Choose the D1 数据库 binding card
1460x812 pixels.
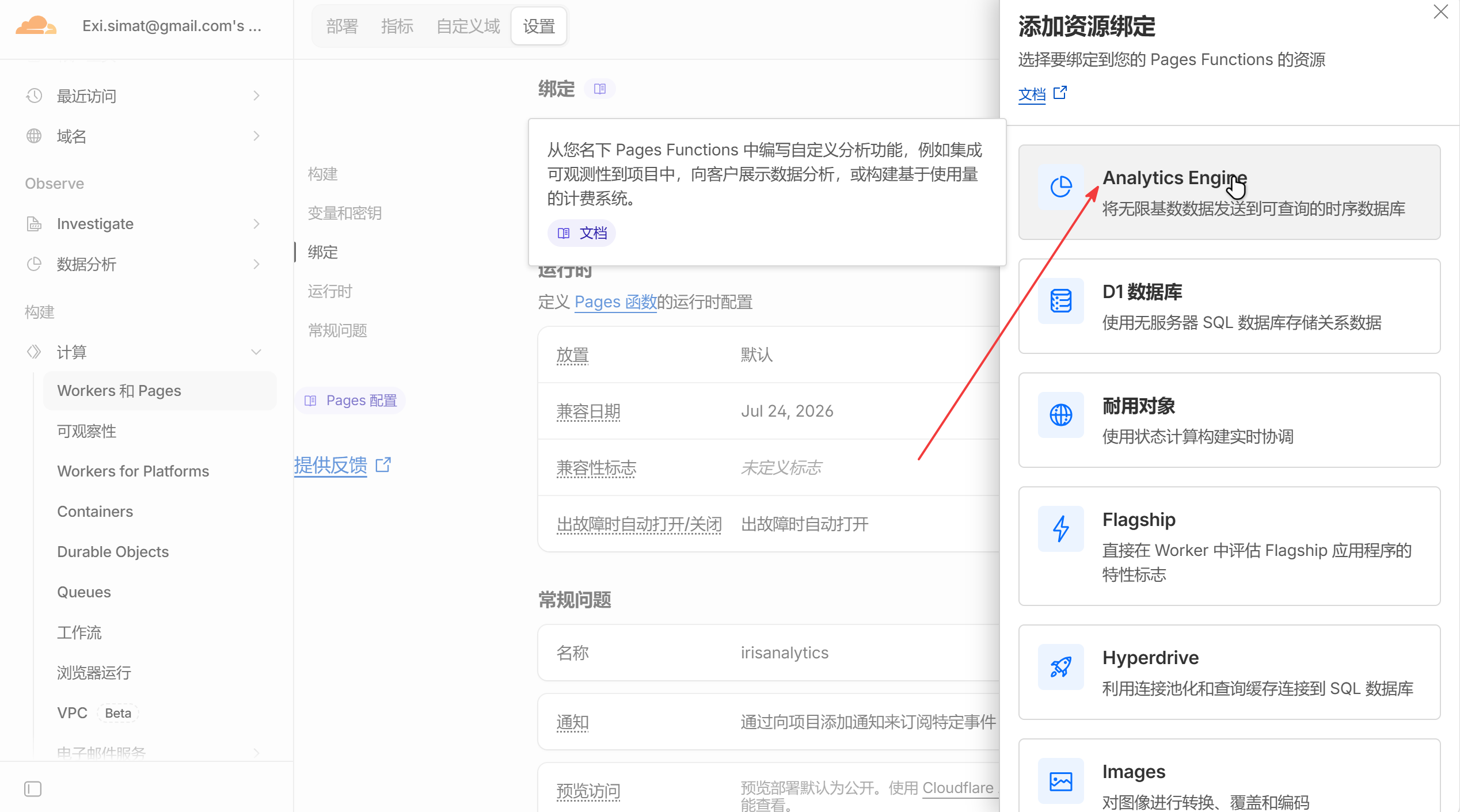[x=1229, y=306]
